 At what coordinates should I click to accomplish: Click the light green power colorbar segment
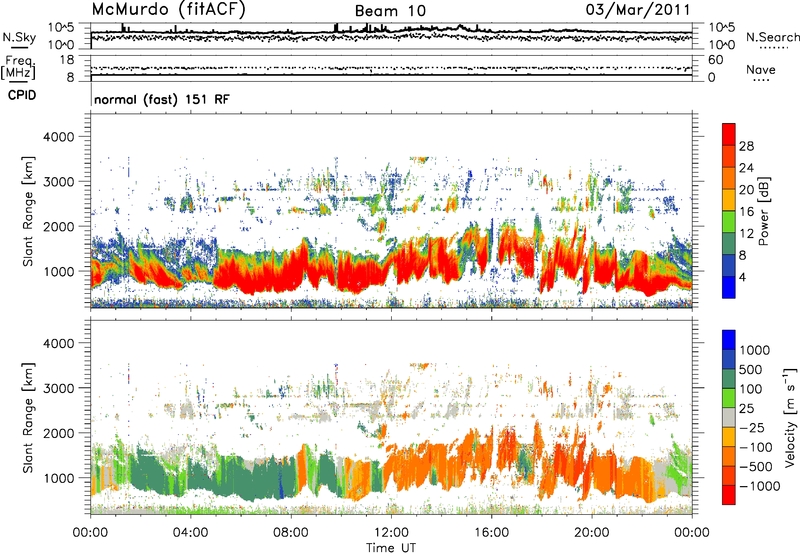tap(729, 221)
